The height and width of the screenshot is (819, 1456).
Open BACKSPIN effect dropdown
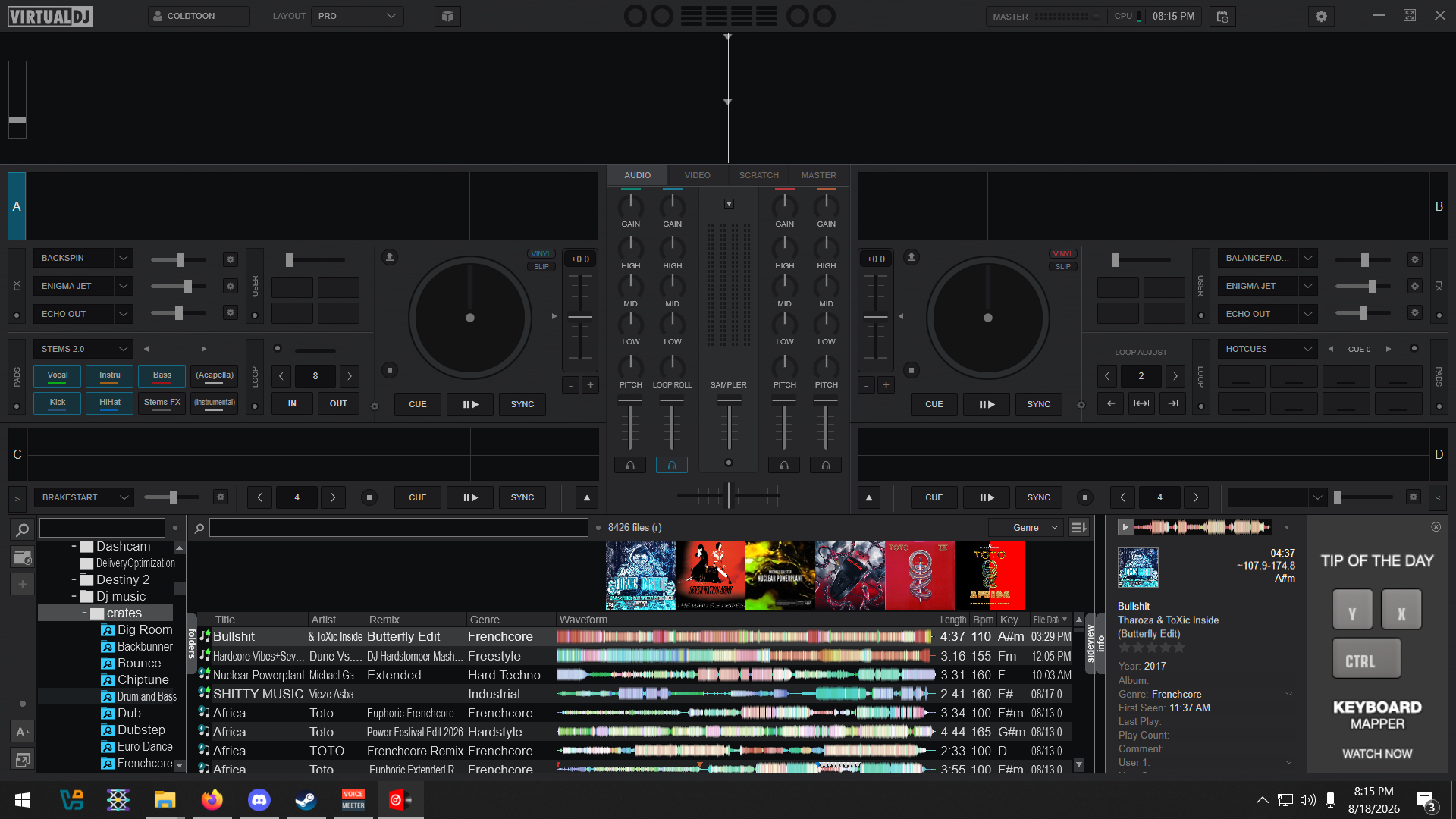pos(123,259)
